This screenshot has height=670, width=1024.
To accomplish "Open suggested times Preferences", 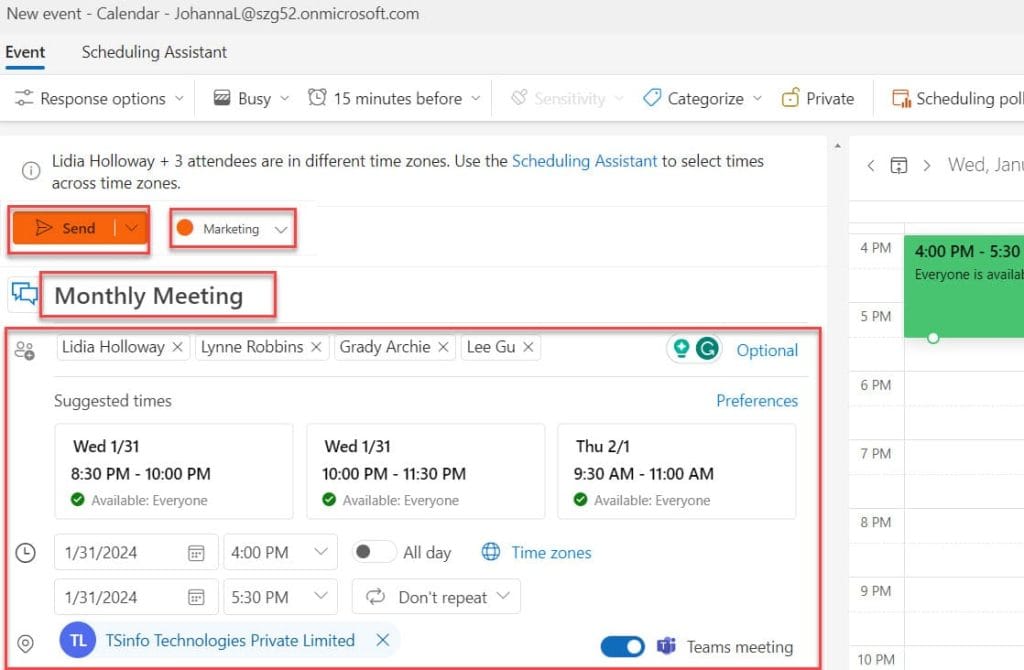I will coord(757,400).
